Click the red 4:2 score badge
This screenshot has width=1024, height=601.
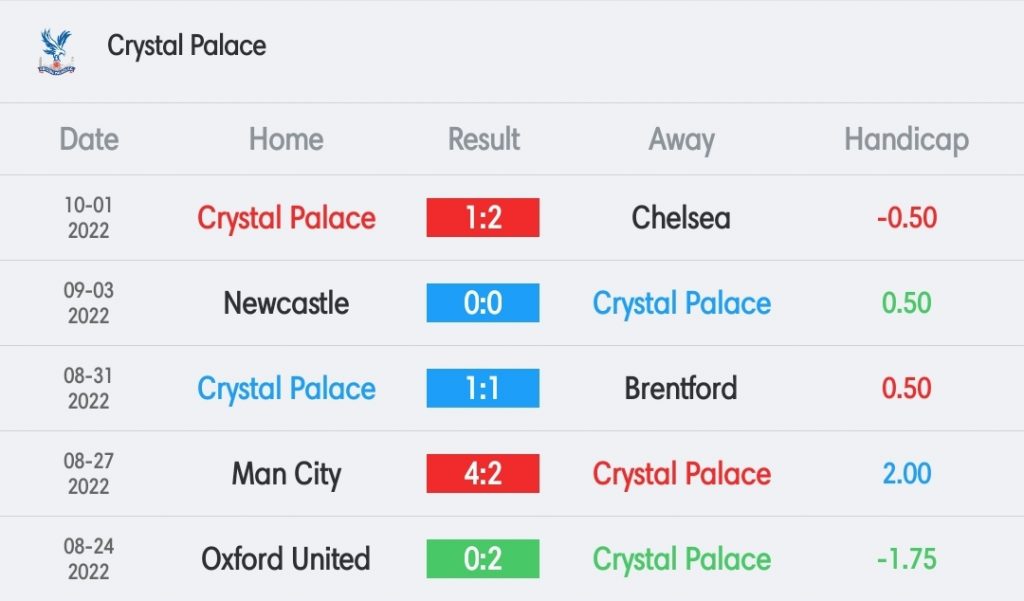(483, 474)
